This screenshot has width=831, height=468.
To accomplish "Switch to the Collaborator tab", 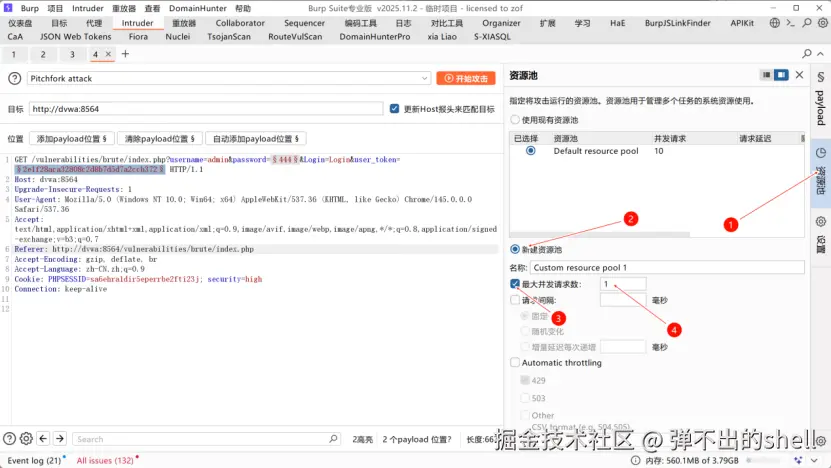I will tap(240, 23).
